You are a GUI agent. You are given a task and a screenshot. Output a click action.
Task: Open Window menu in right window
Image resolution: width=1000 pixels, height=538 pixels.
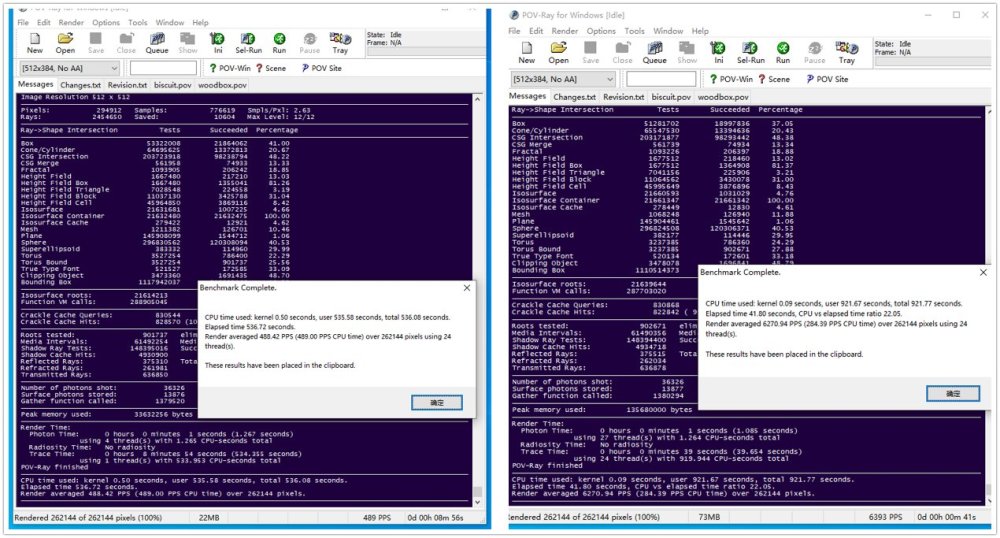pyautogui.click(x=668, y=31)
